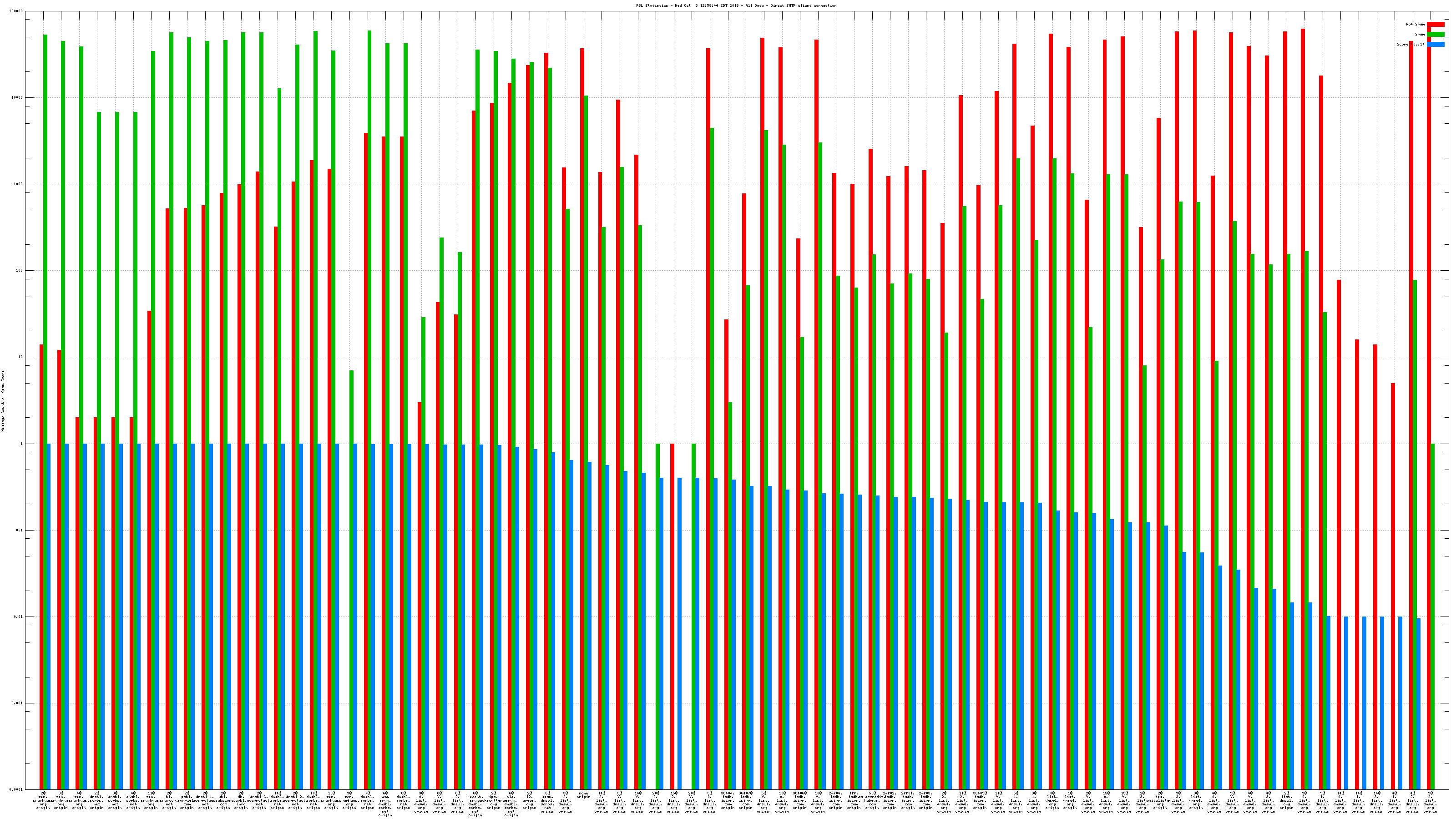
Task: Click the 0.01 y-axis tick label
Action: click(19, 617)
